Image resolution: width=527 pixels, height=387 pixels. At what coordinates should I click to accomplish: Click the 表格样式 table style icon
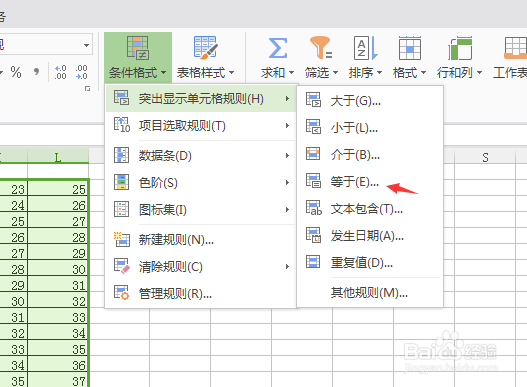[x=205, y=48]
